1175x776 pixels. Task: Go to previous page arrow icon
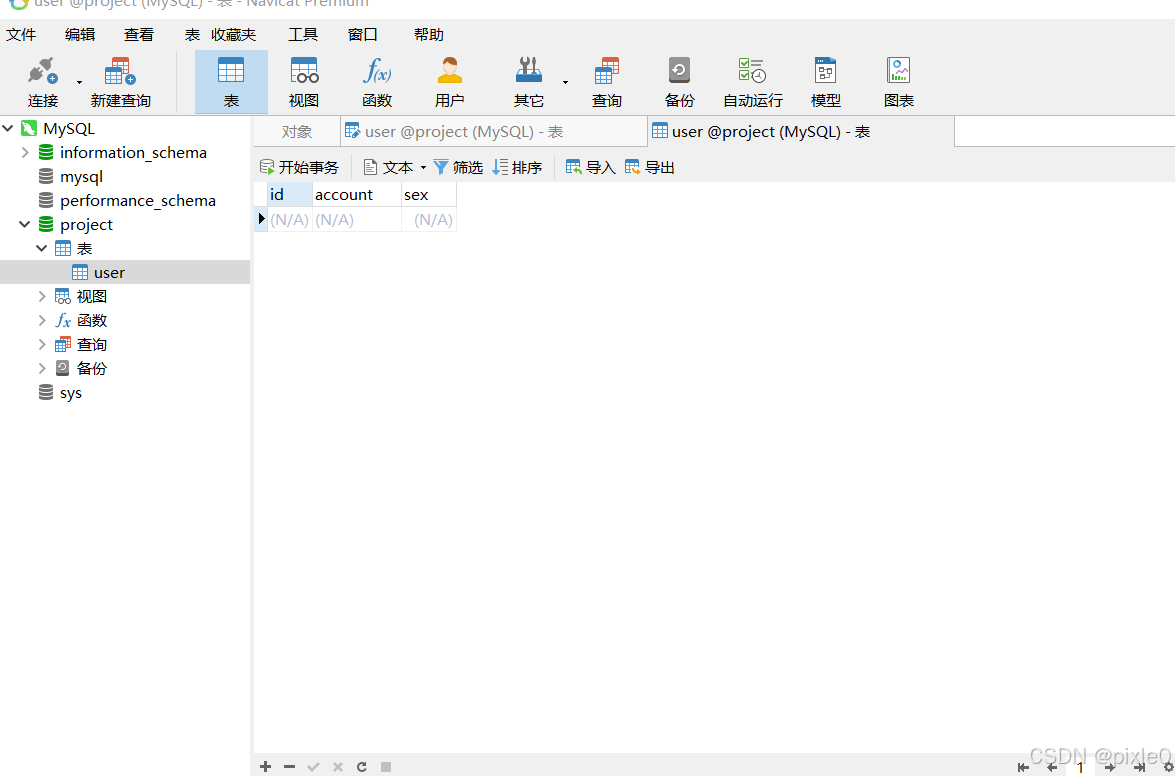click(x=1052, y=768)
